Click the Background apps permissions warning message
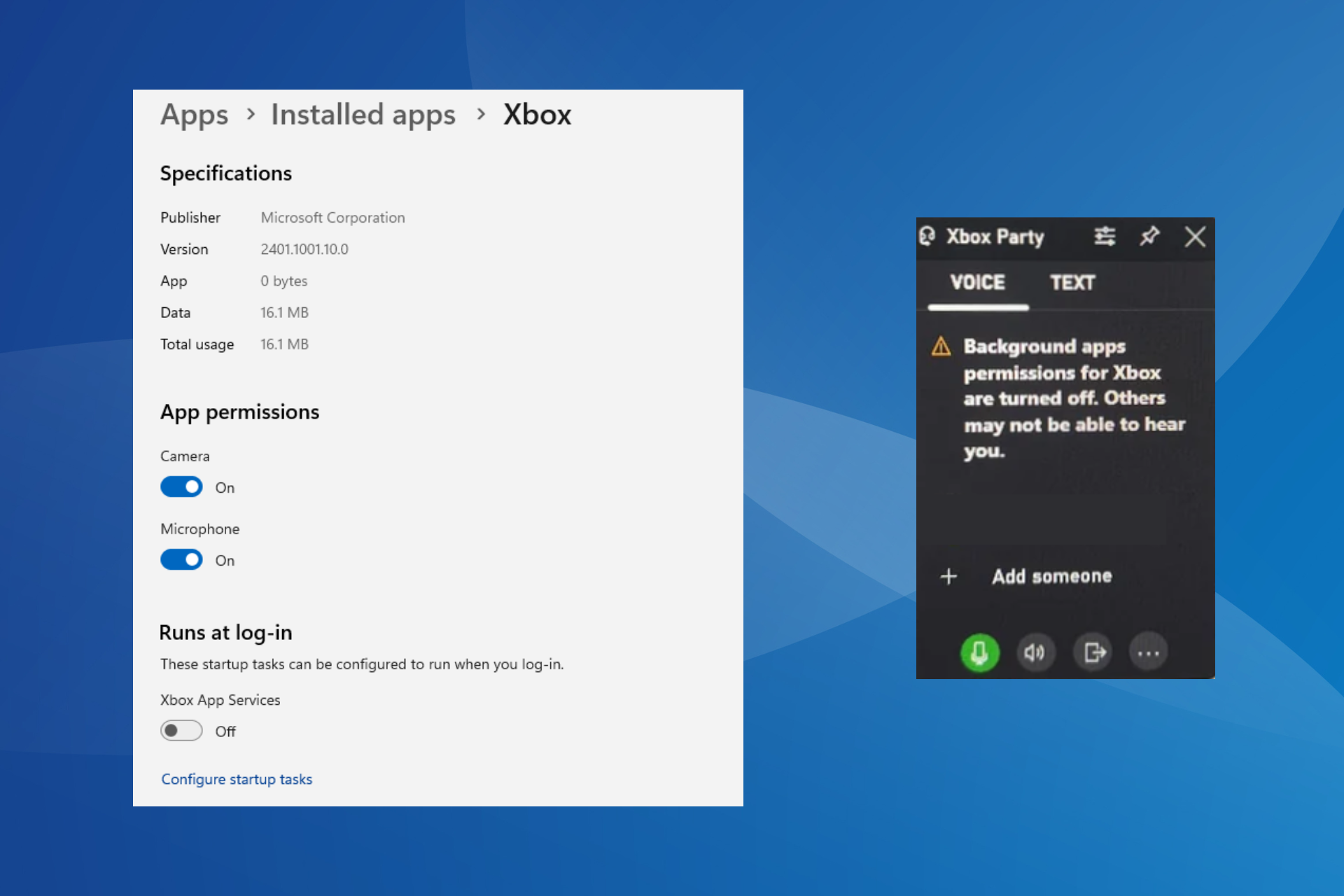This screenshot has width=1344, height=896. [x=1074, y=398]
